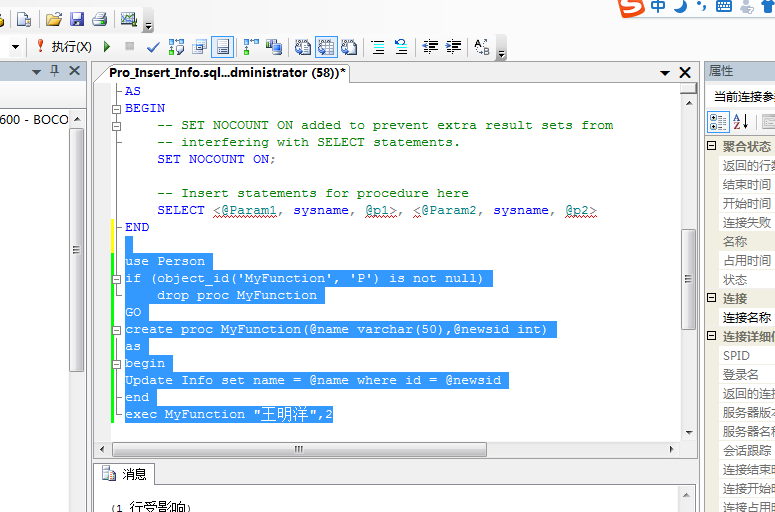This screenshot has height=512, width=775.
Task: Click the editor vertical scrollbar thumb
Action: pos(688,279)
